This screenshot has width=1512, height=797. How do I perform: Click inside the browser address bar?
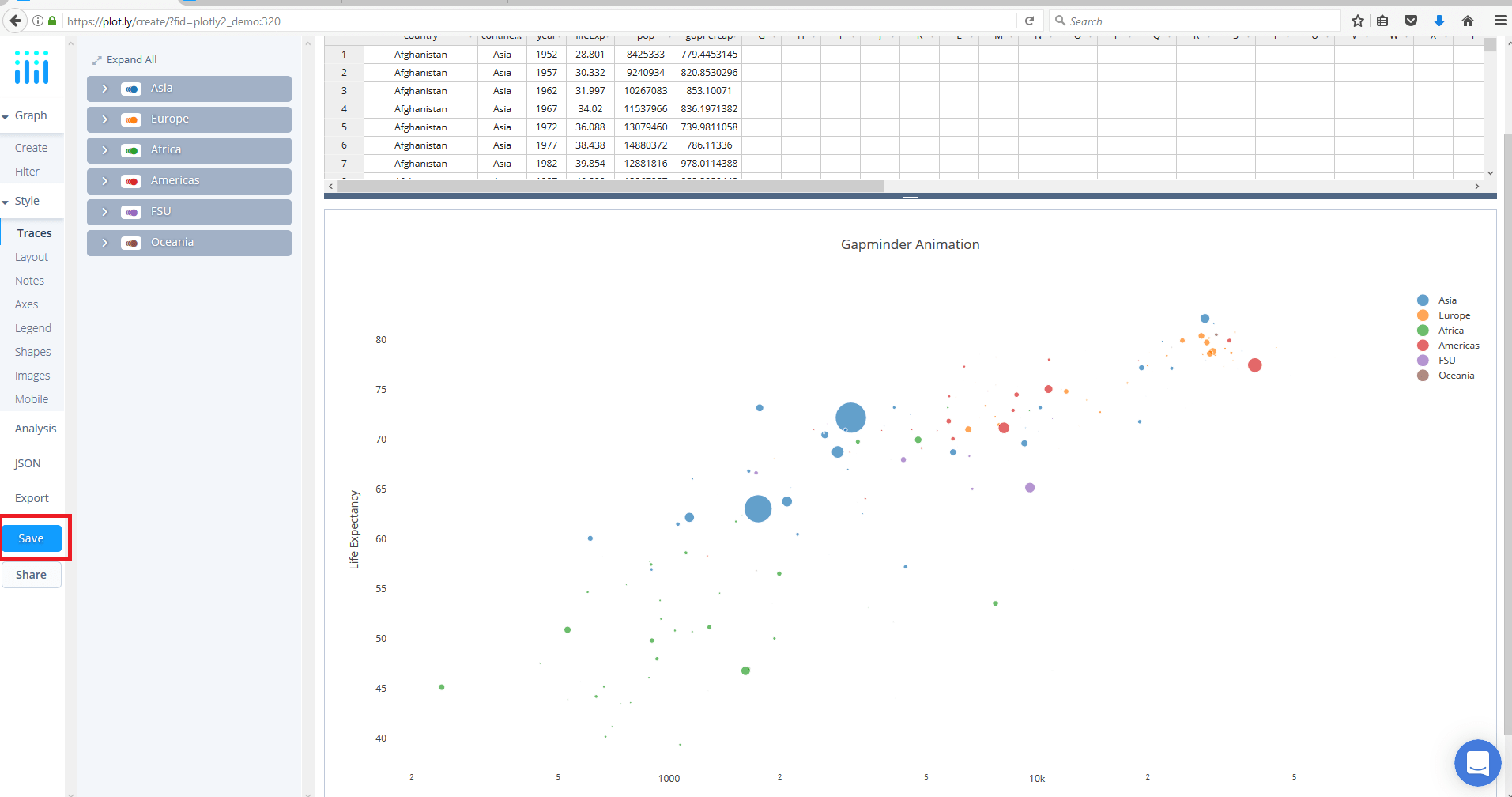(x=474, y=21)
